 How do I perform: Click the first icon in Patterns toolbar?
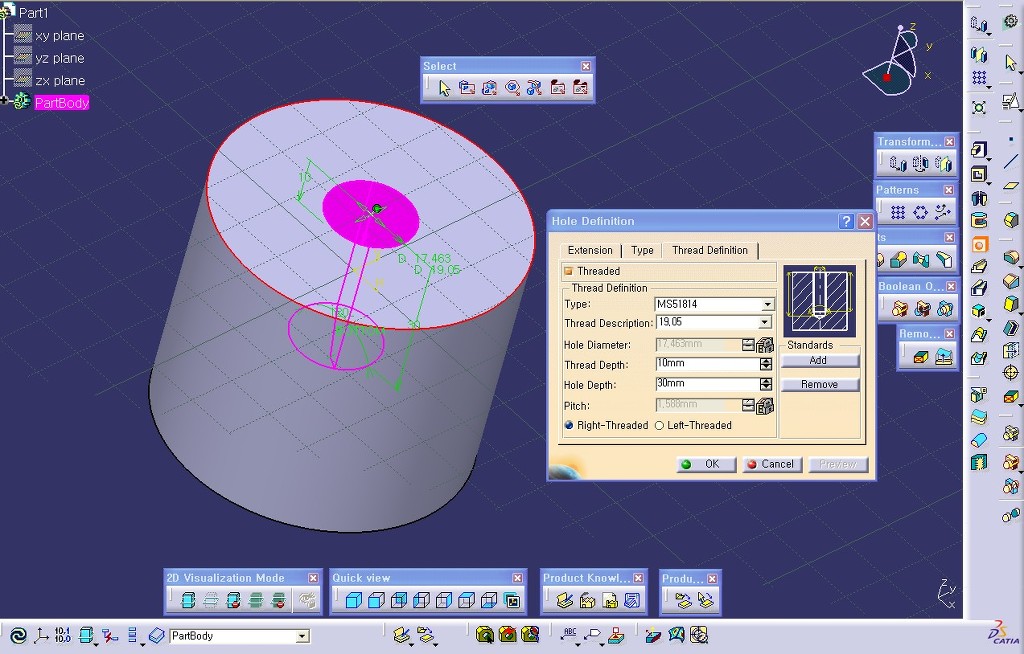[x=898, y=212]
